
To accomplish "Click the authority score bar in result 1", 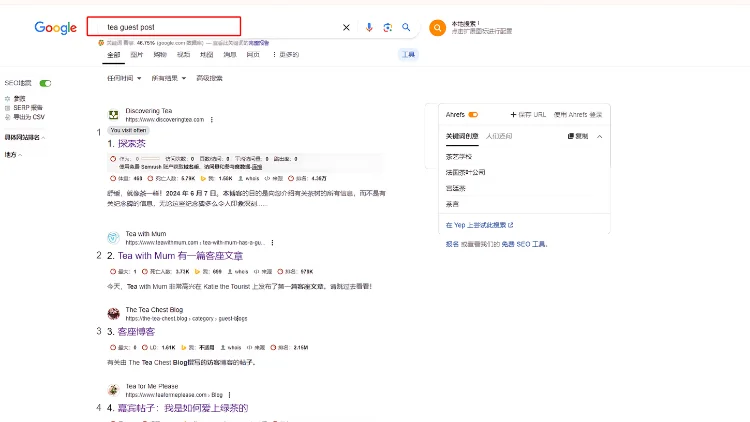I will 151,159.
